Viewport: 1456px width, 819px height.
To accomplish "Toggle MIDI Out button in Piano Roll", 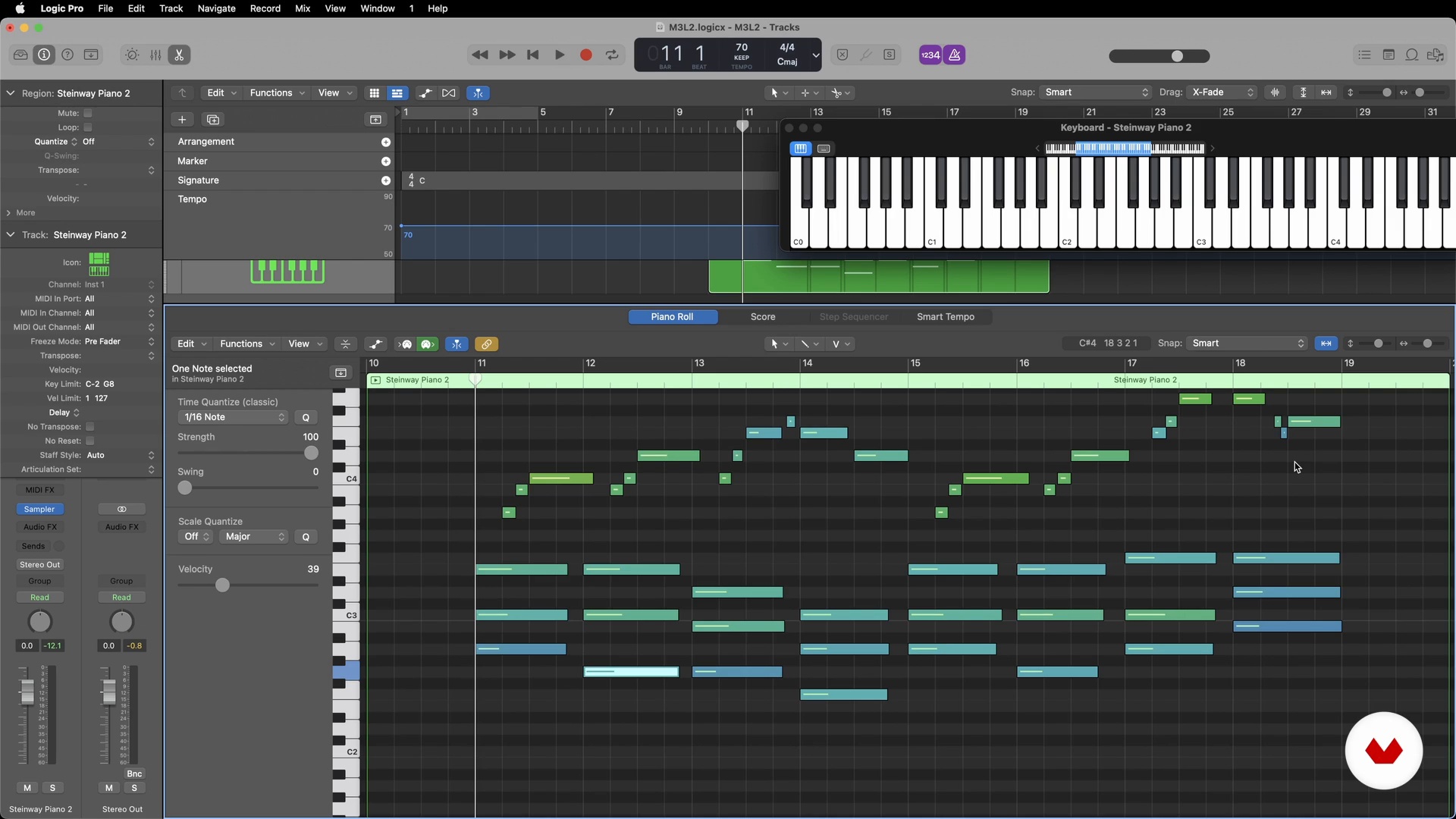I will pyautogui.click(x=428, y=344).
